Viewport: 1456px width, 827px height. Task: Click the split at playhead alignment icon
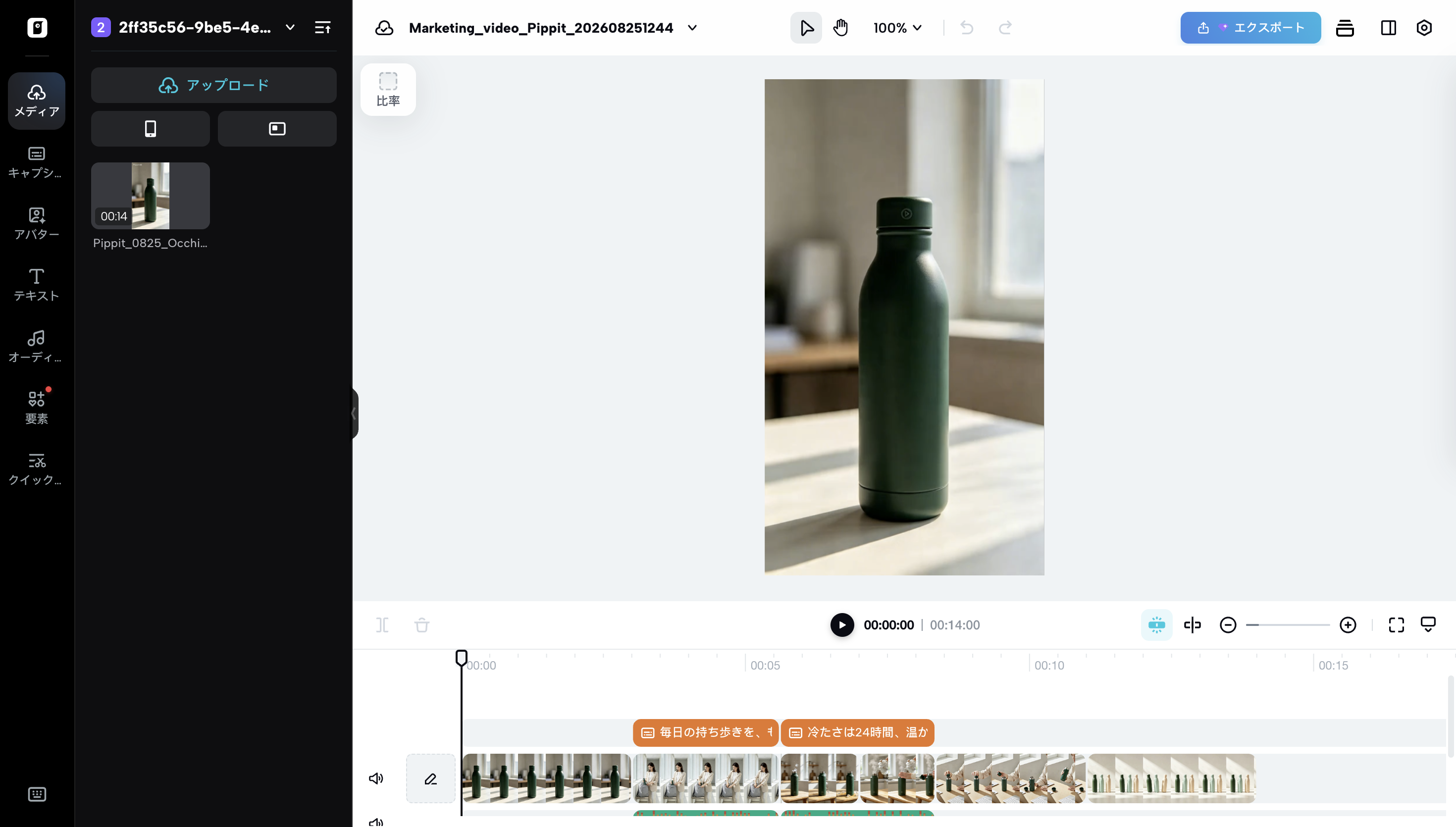(1193, 625)
